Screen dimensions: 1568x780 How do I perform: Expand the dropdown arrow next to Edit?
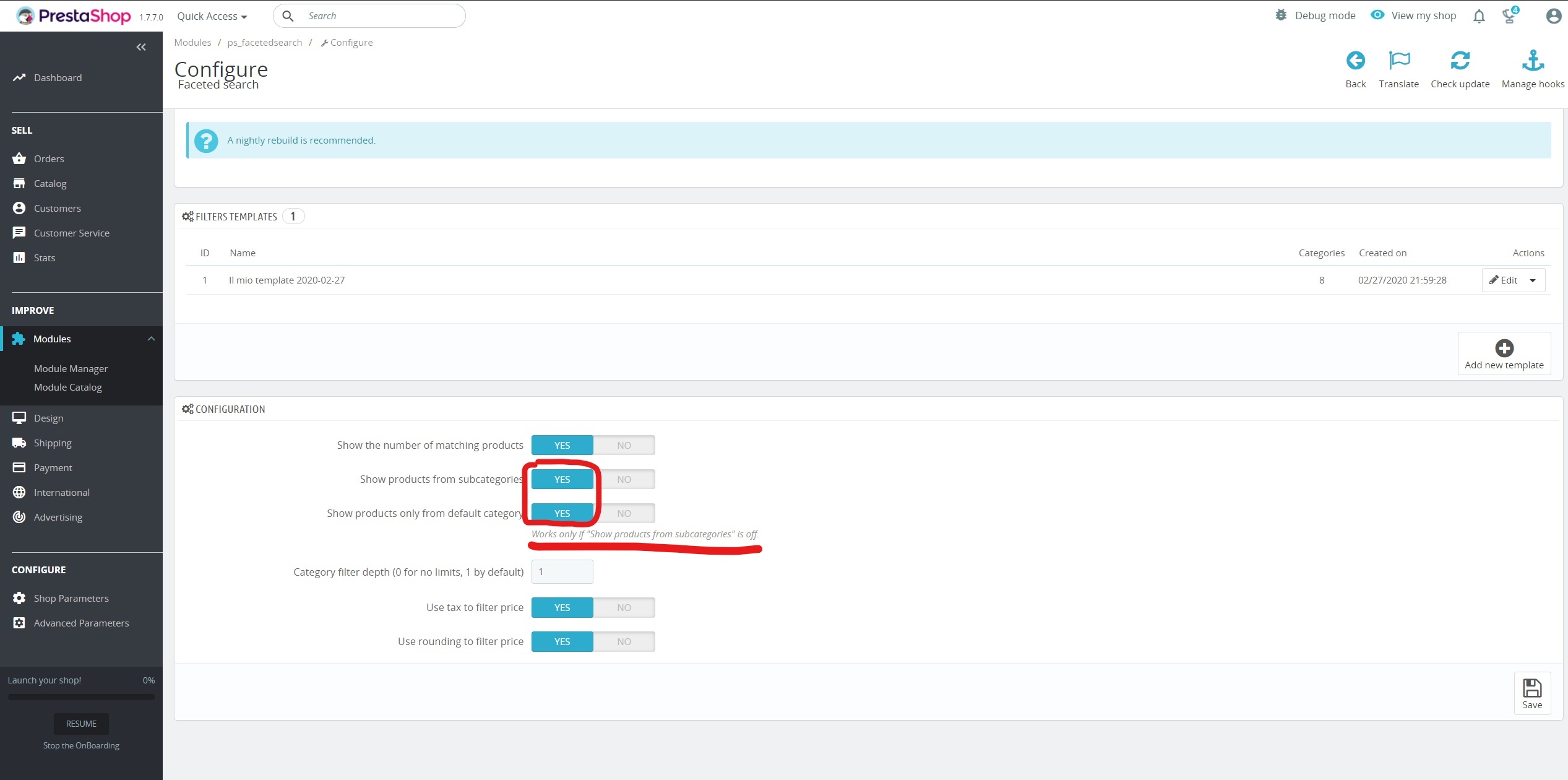[1533, 280]
